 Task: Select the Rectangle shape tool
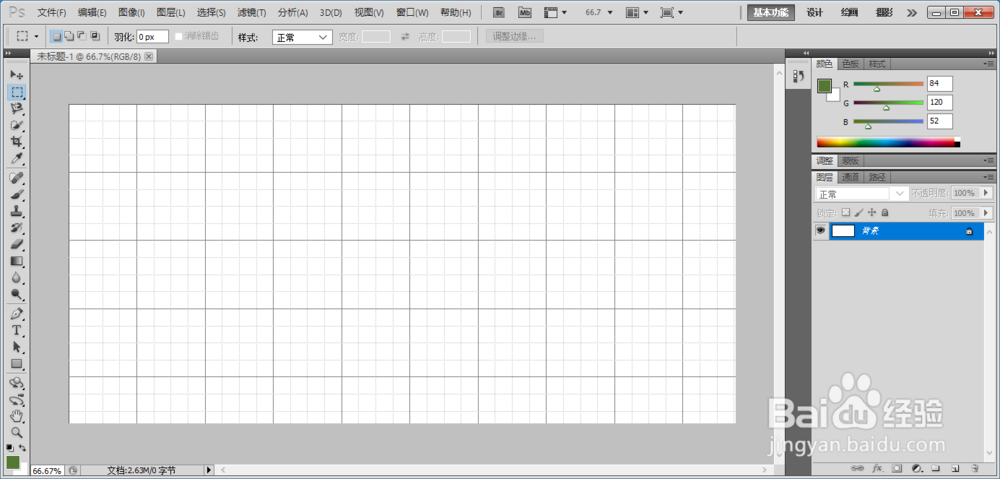(x=17, y=364)
